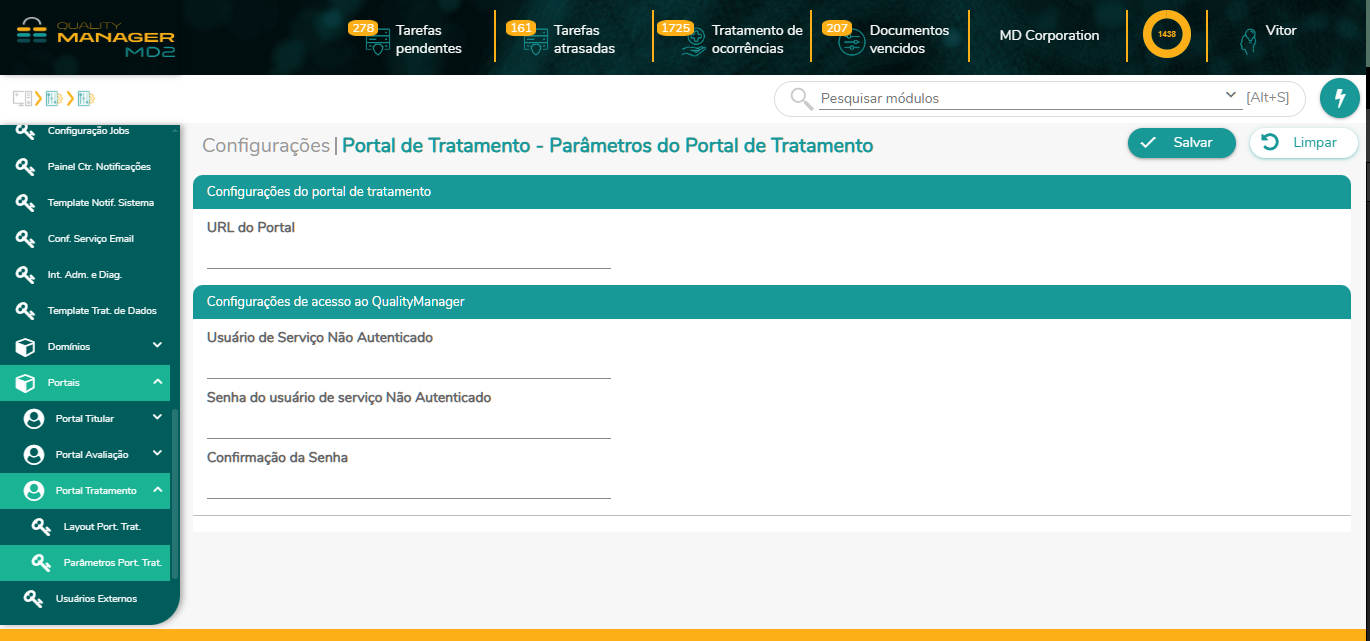Click key icon beside Template Notif. Sistema
Screen dimensions: 1370x641
(26, 203)
